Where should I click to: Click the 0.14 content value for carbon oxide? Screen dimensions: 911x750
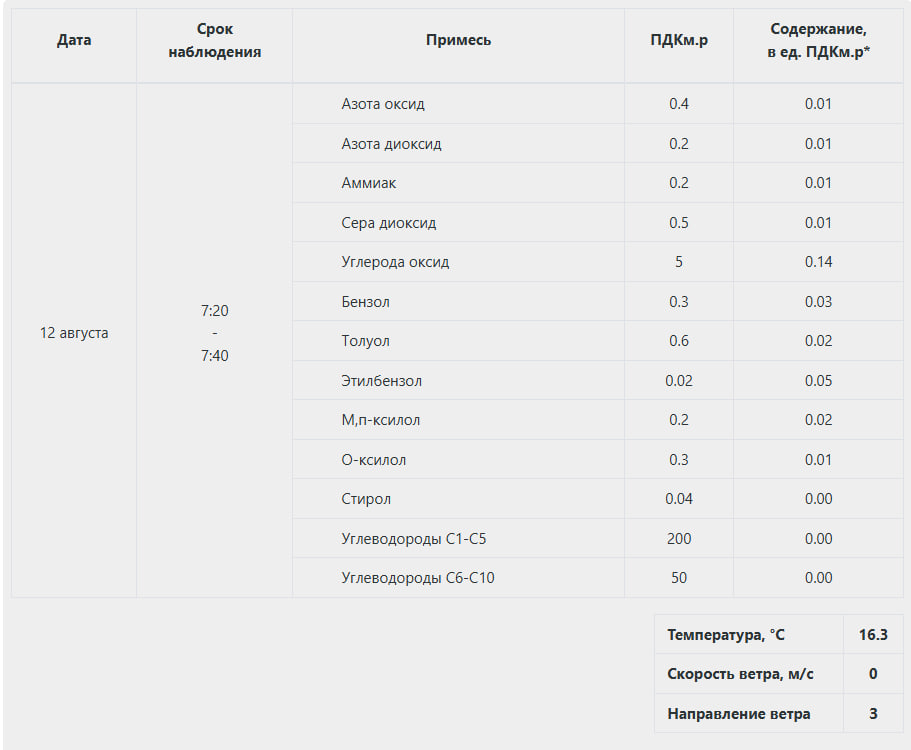818,262
